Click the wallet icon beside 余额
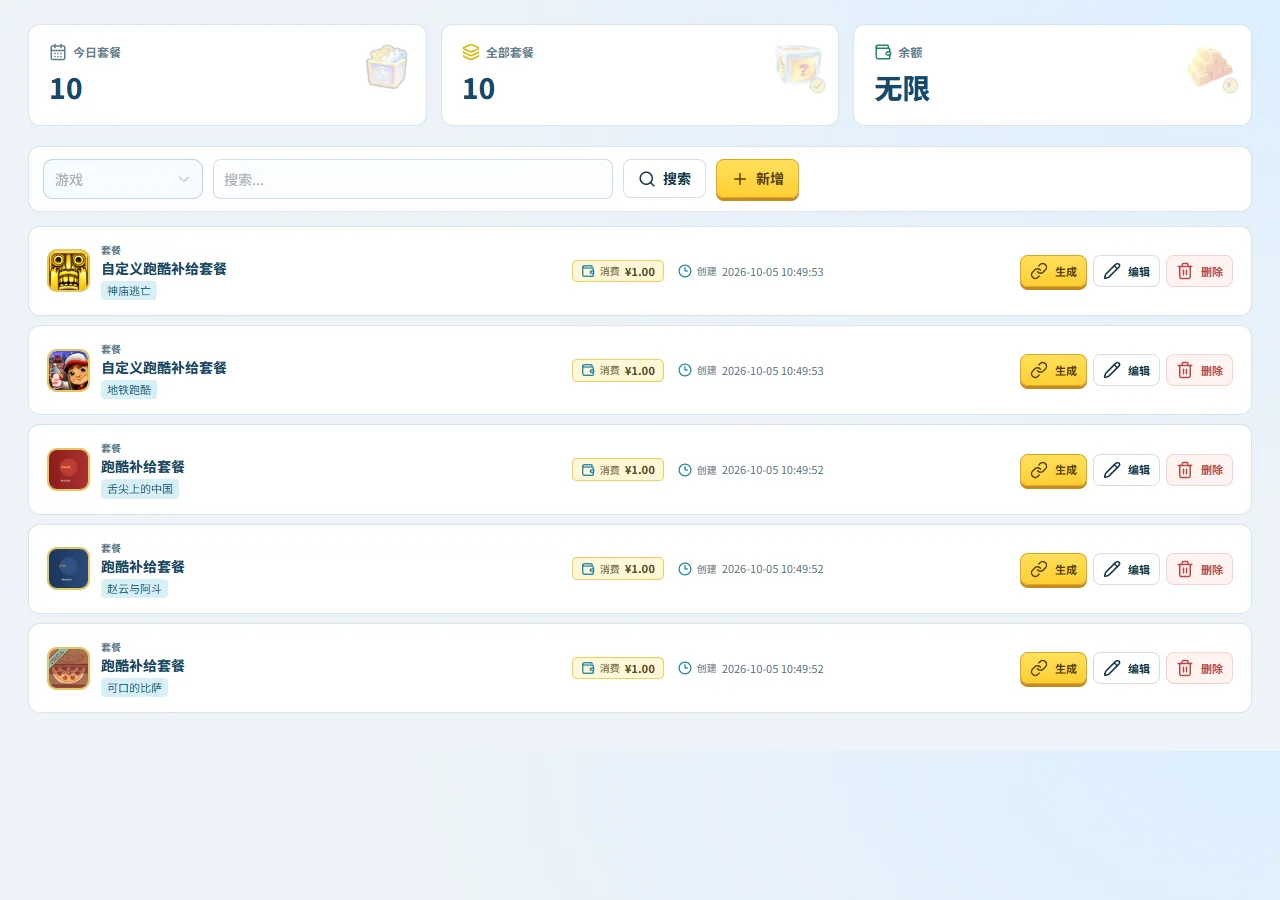This screenshot has height=900, width=1280. pos(883,52)
